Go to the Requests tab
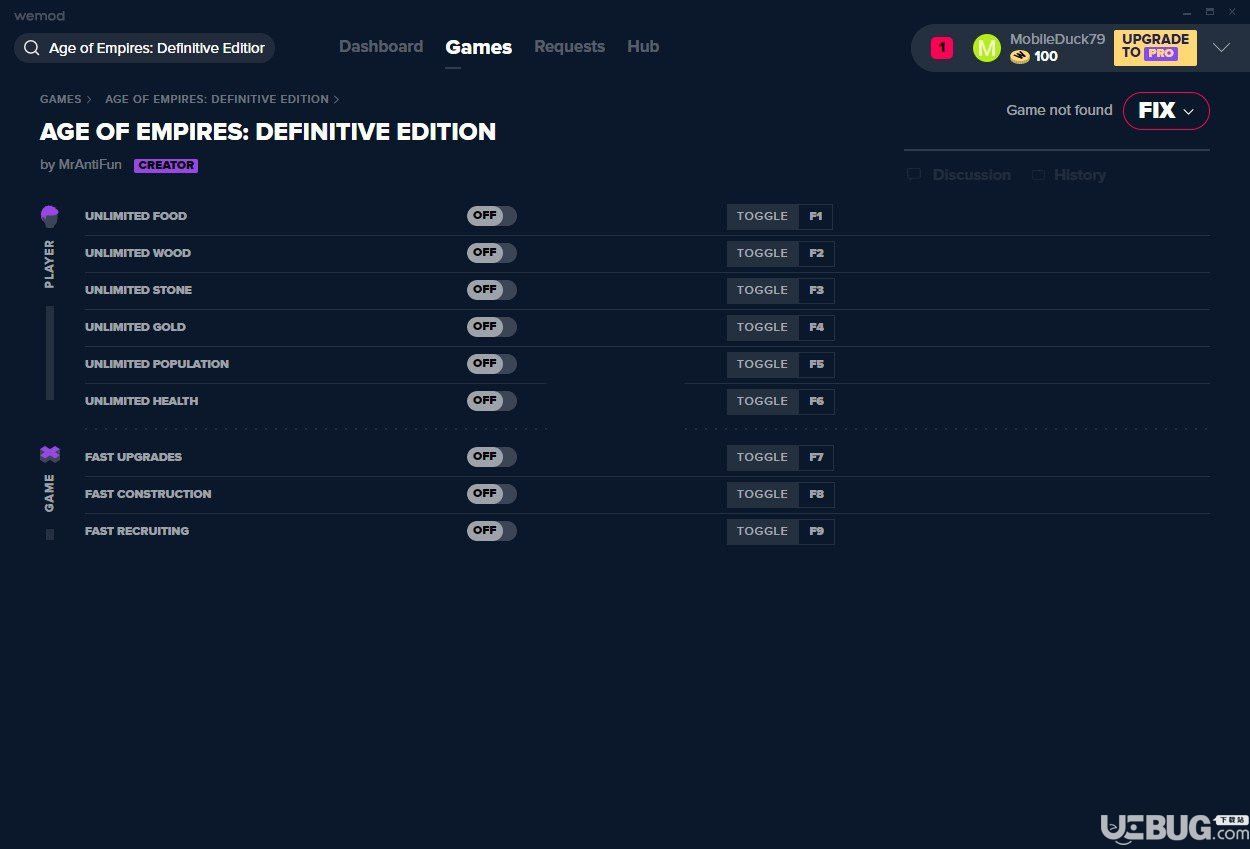 click(569, 47)
